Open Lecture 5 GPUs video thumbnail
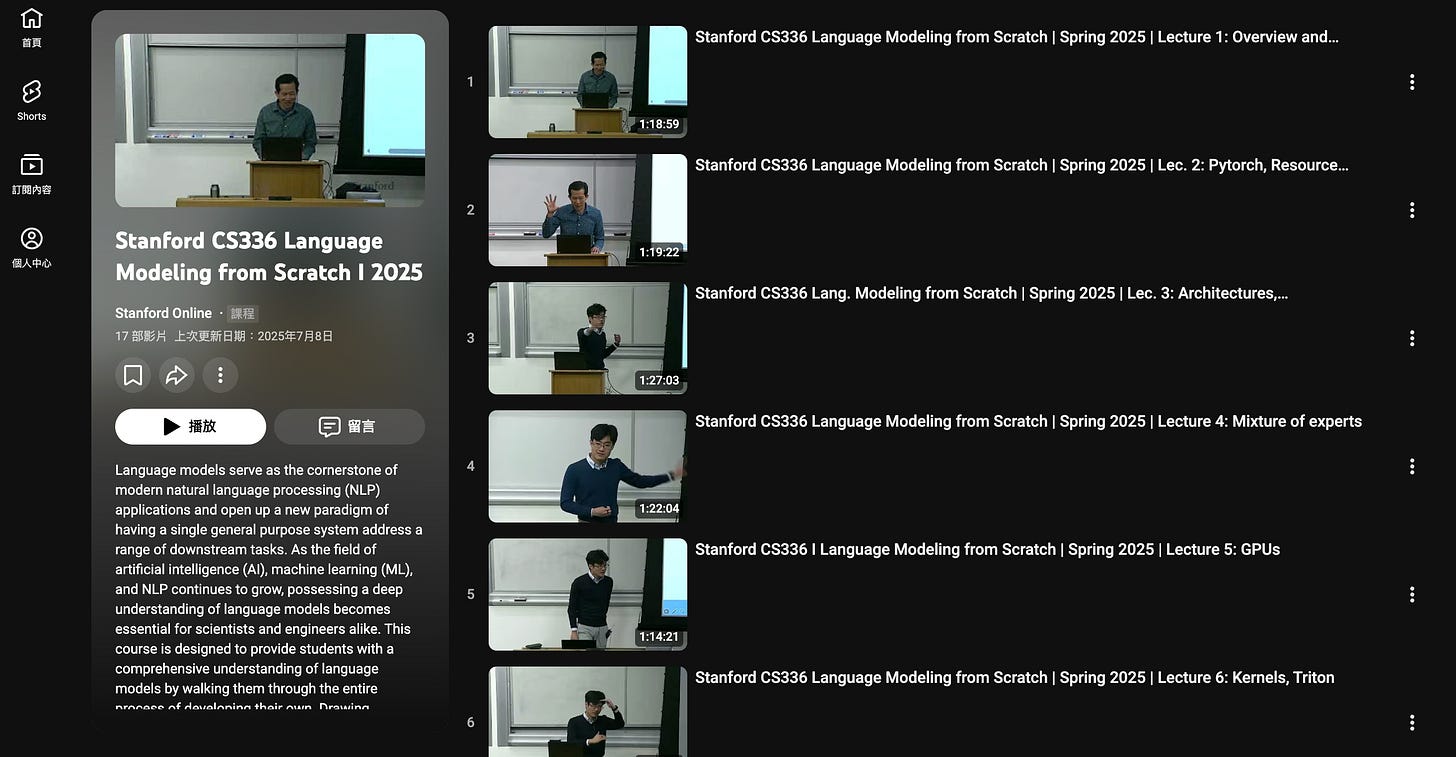This screenshot has height=757, width=1456. 588,594
